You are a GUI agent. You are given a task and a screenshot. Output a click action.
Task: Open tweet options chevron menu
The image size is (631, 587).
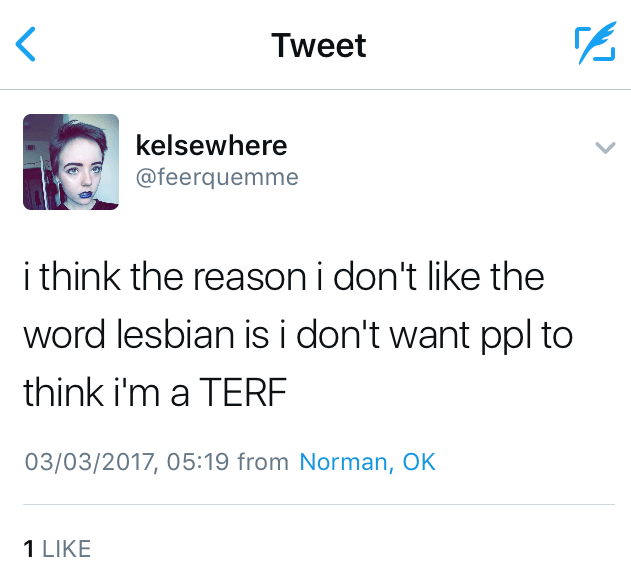click(603, 148)
